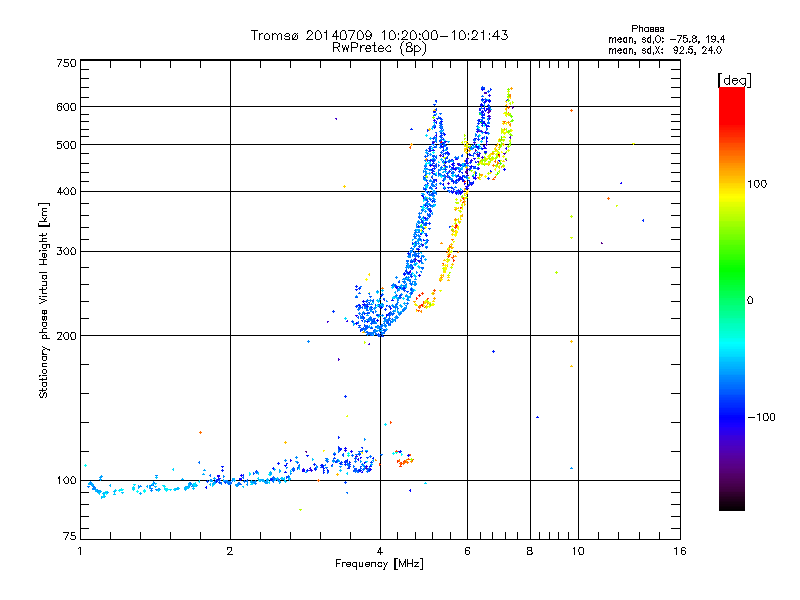
Task: Click the x-axis tick label '1'
Action: [x=80, y=551]
